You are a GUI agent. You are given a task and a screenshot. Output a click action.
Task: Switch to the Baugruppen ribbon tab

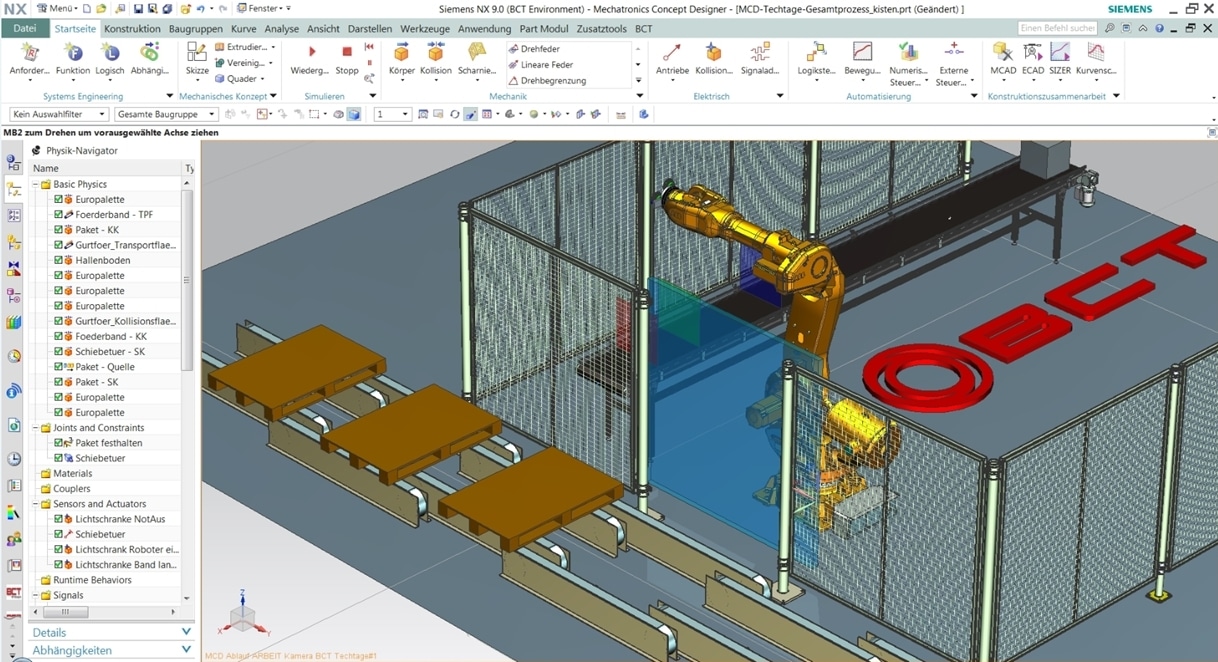196,29
